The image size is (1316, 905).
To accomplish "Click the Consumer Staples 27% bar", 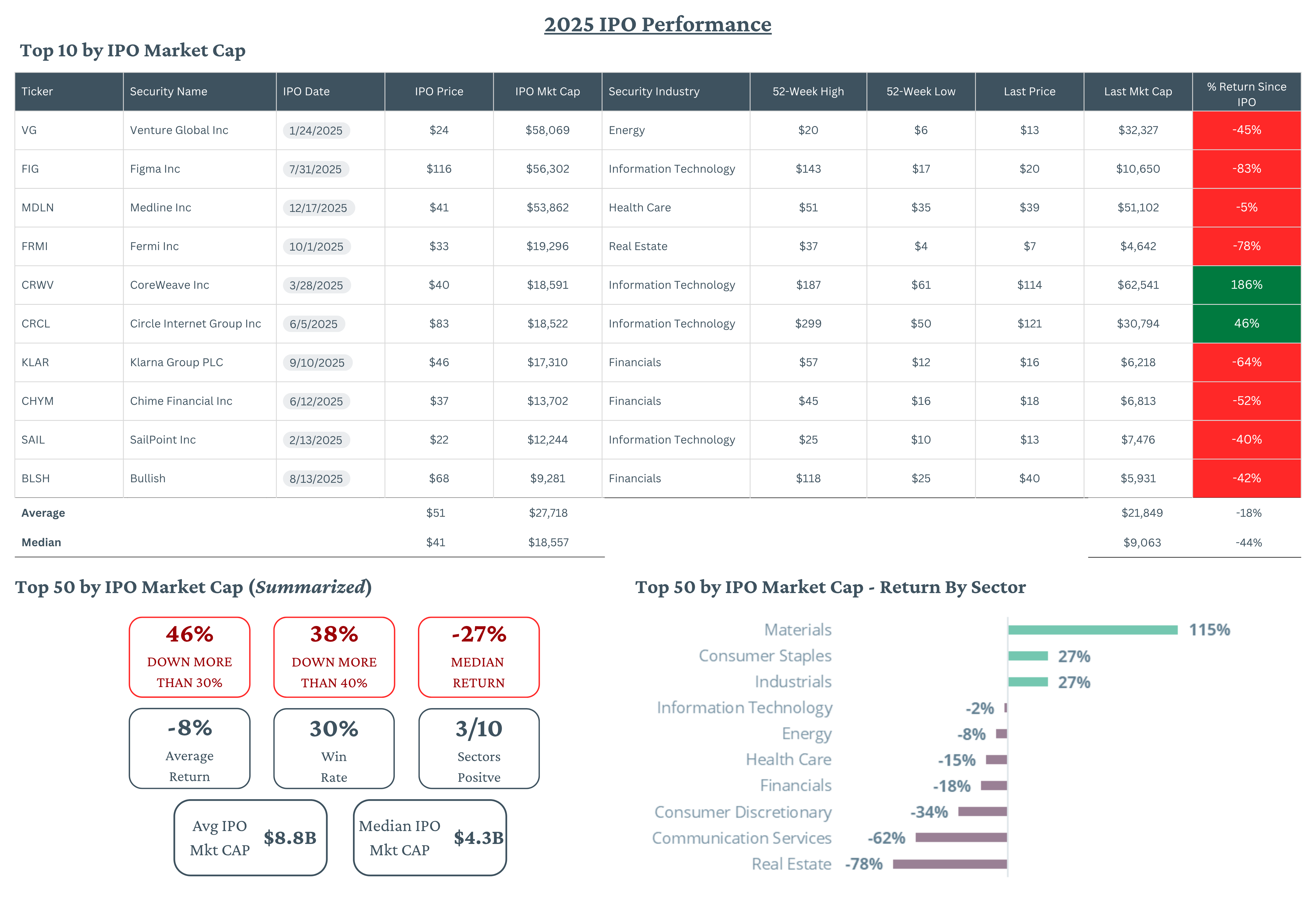I will [x=1028, y=656].
